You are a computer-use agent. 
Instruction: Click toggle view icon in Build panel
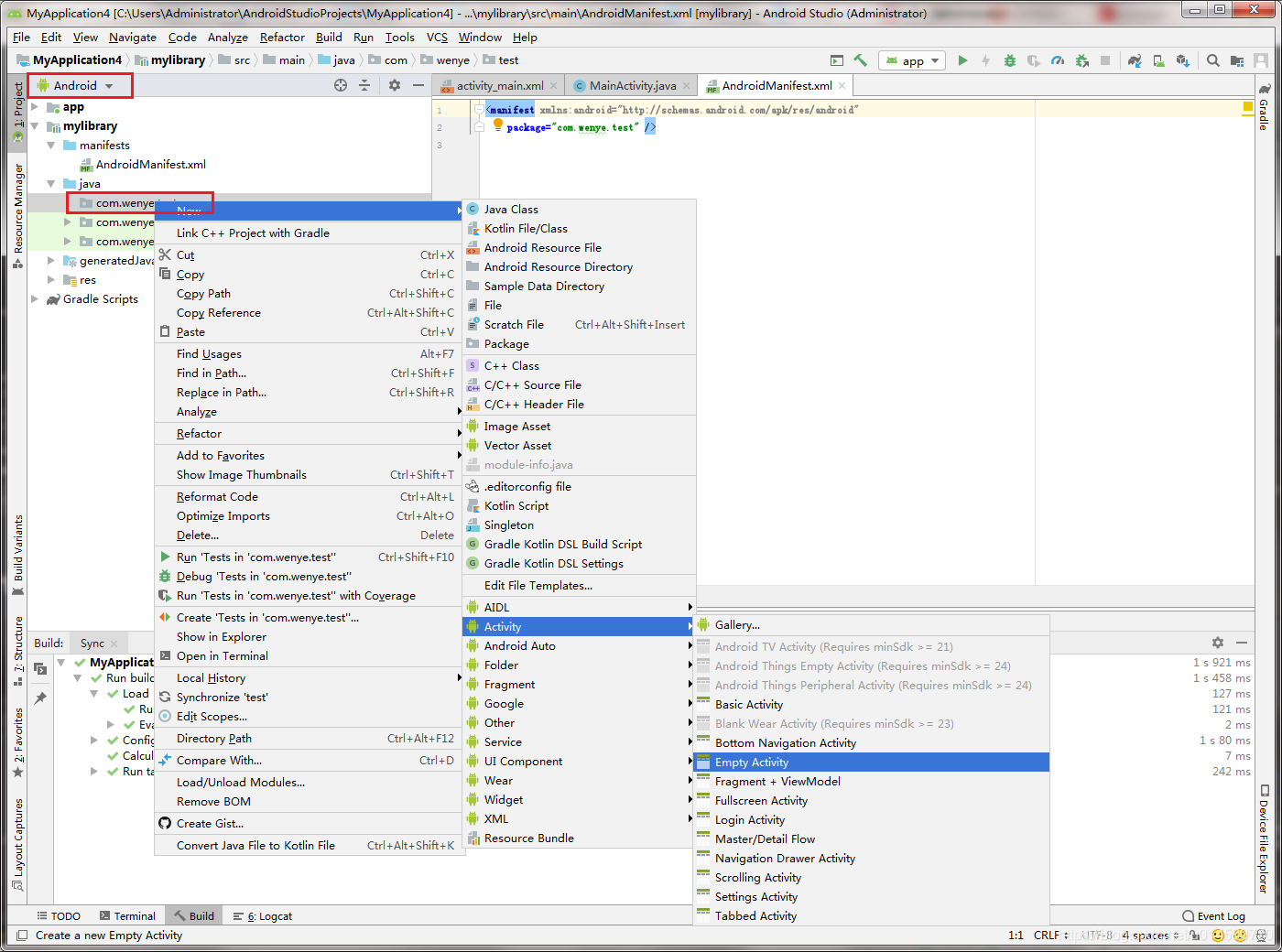click(40, 669)
